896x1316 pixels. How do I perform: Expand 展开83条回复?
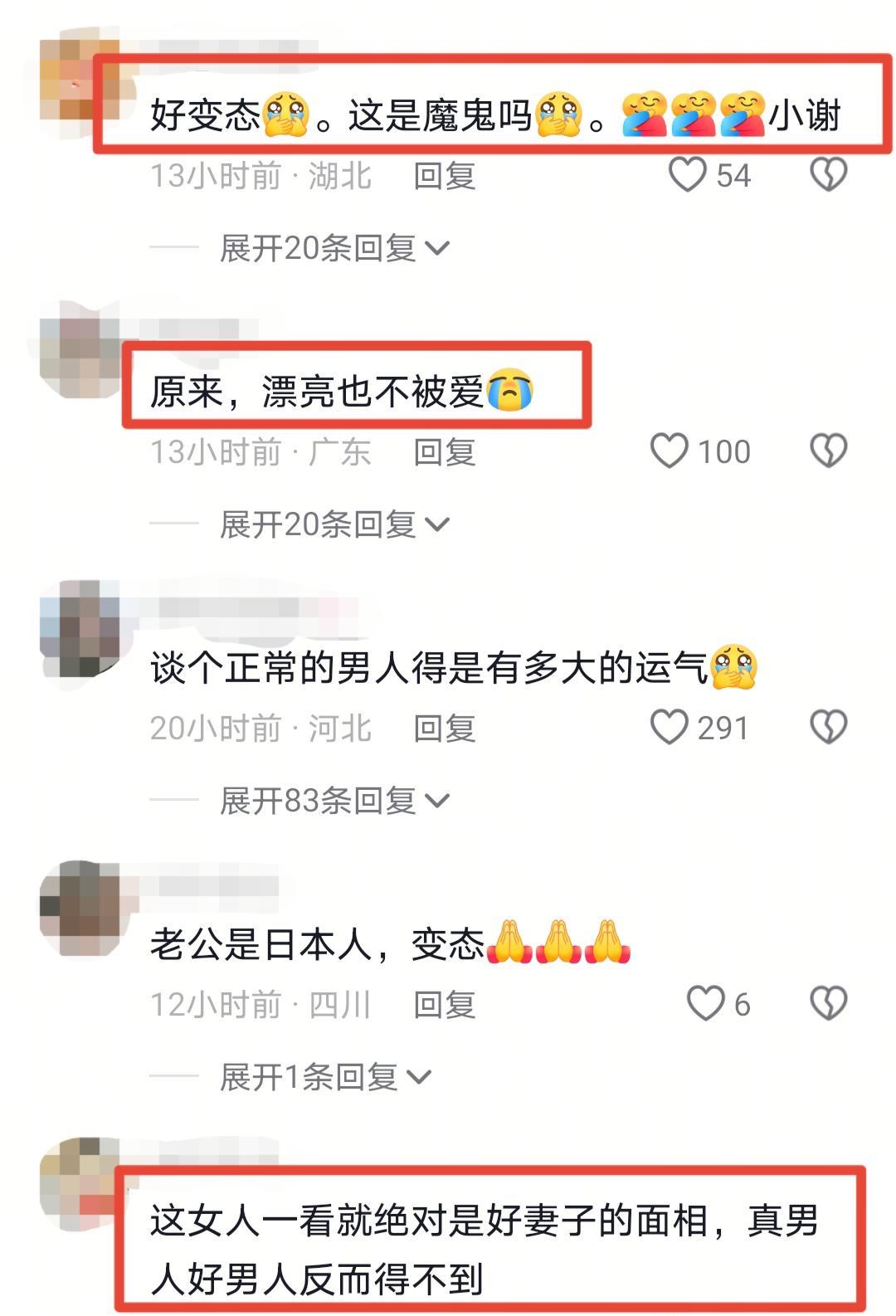pyautogui.click(x=334, y=801)
